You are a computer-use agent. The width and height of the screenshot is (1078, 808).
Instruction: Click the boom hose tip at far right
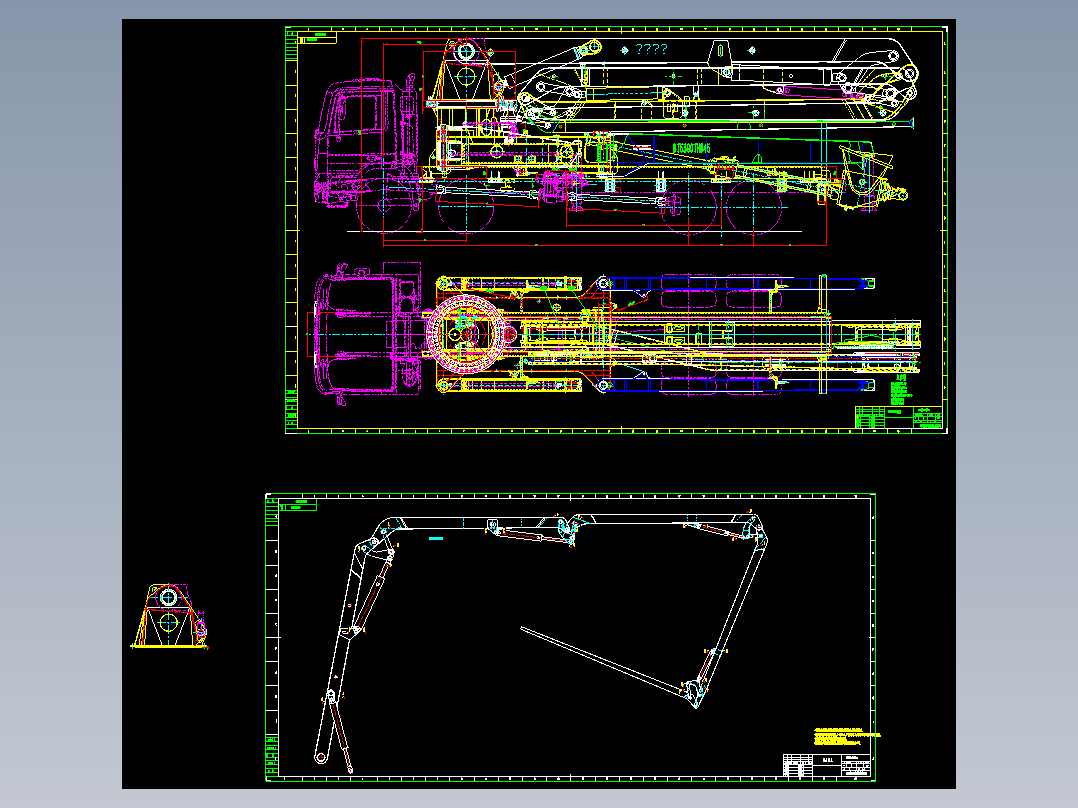911,123
